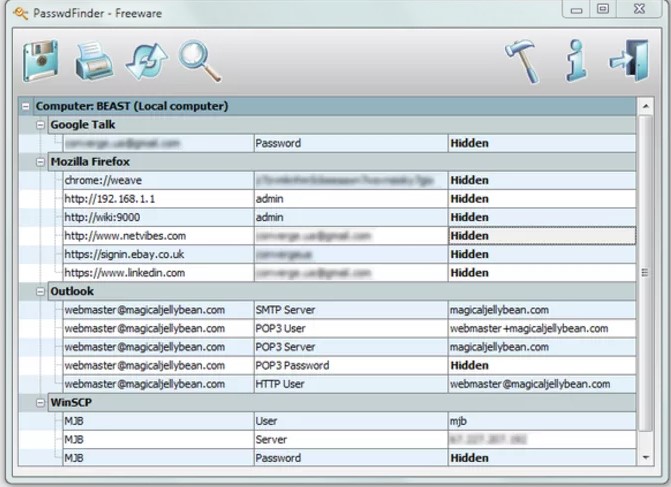Click the POP3 Server field label
Image resolution: width=671 pixels, height=487 pixels.
pyautogui.click(x=351, y=347)
